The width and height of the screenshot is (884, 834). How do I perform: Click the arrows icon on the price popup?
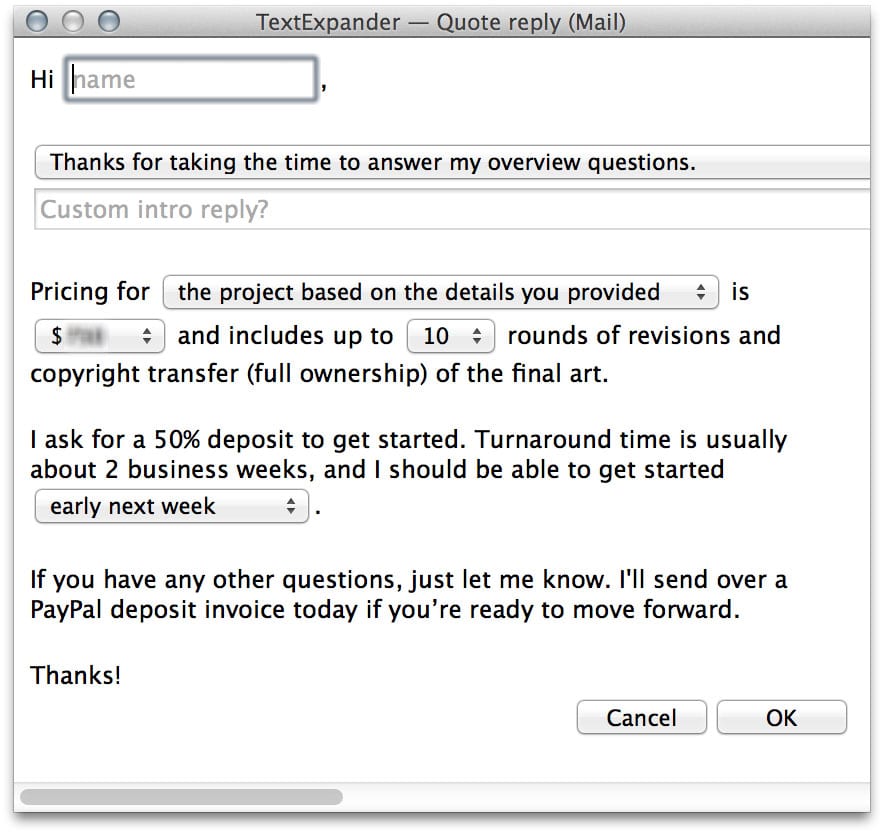tap(147, 336)
